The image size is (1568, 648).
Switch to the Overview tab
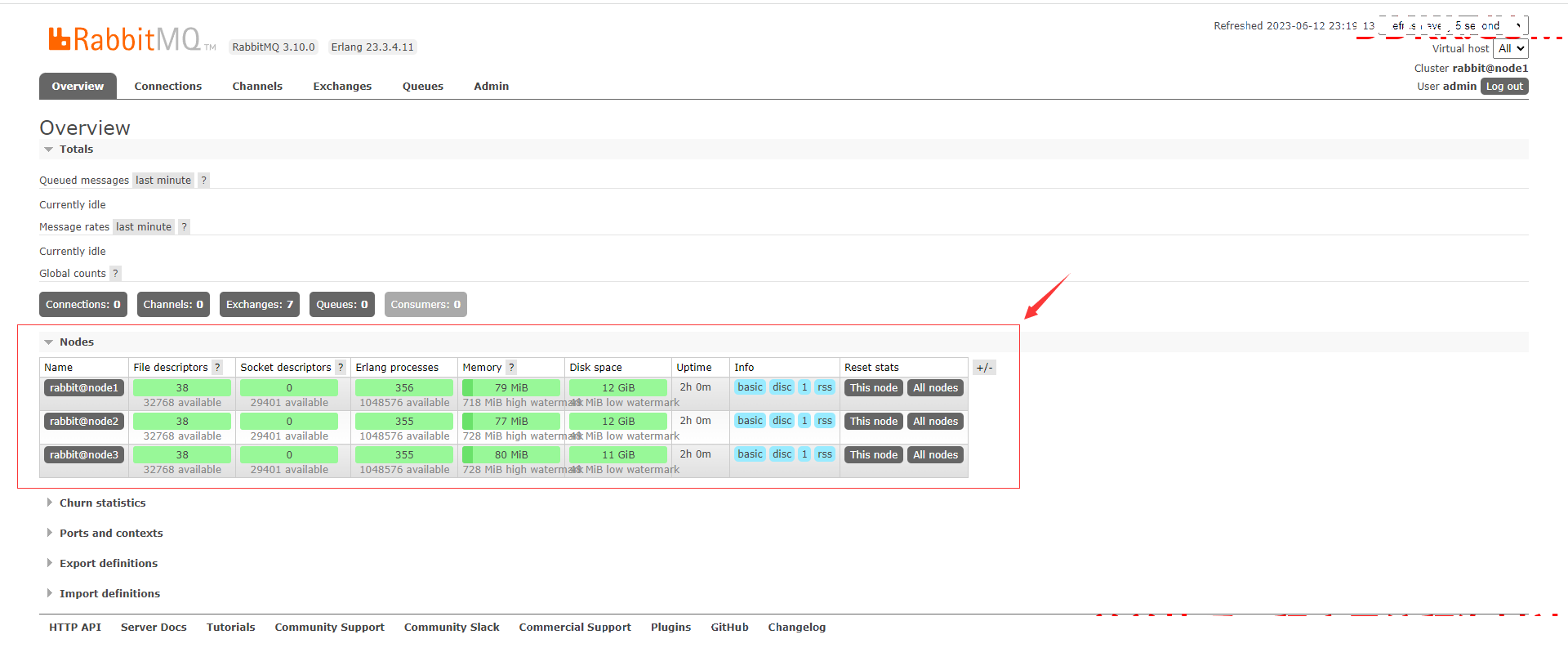[78, 87]
